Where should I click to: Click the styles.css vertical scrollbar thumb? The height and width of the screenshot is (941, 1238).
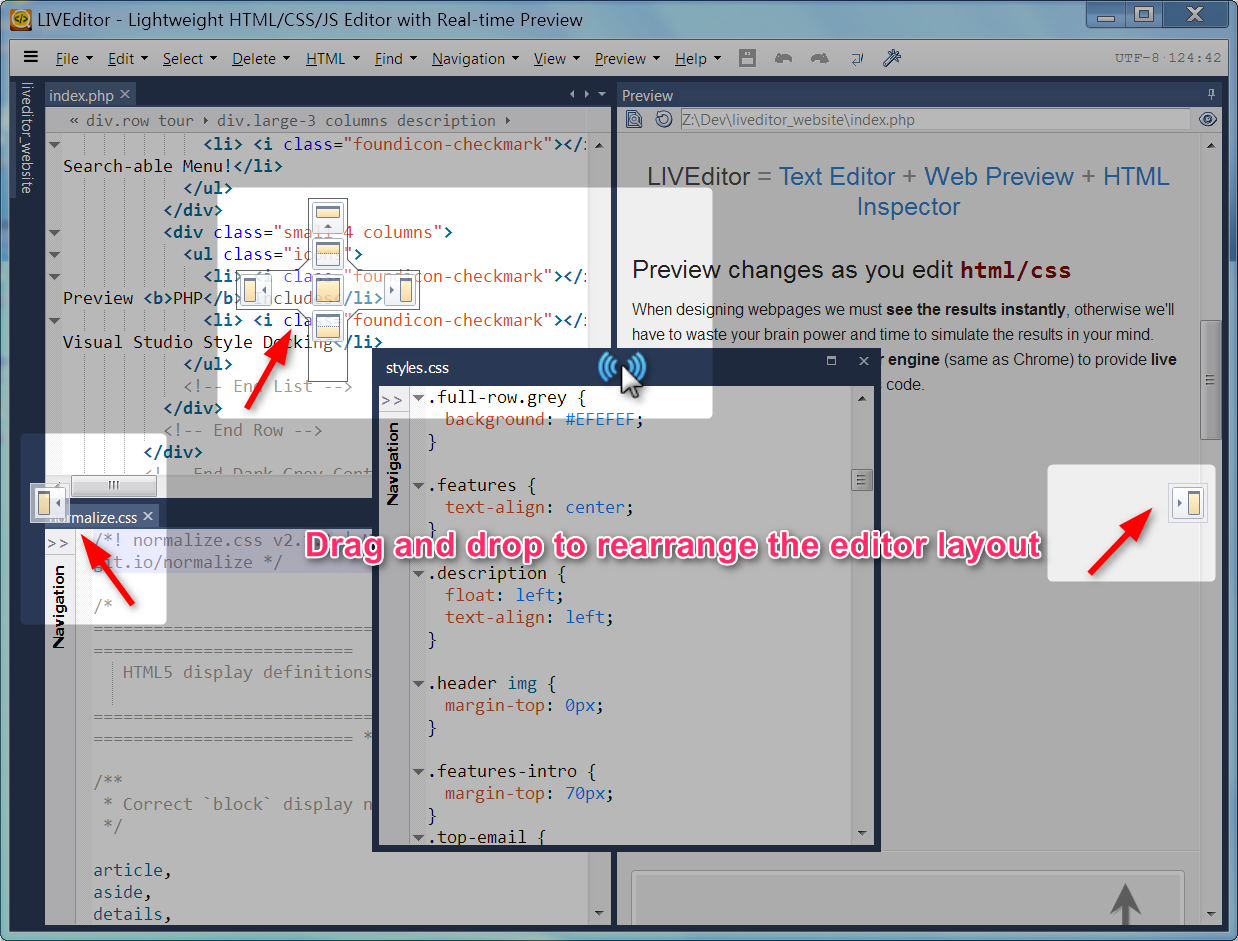(x=862, y=480)
